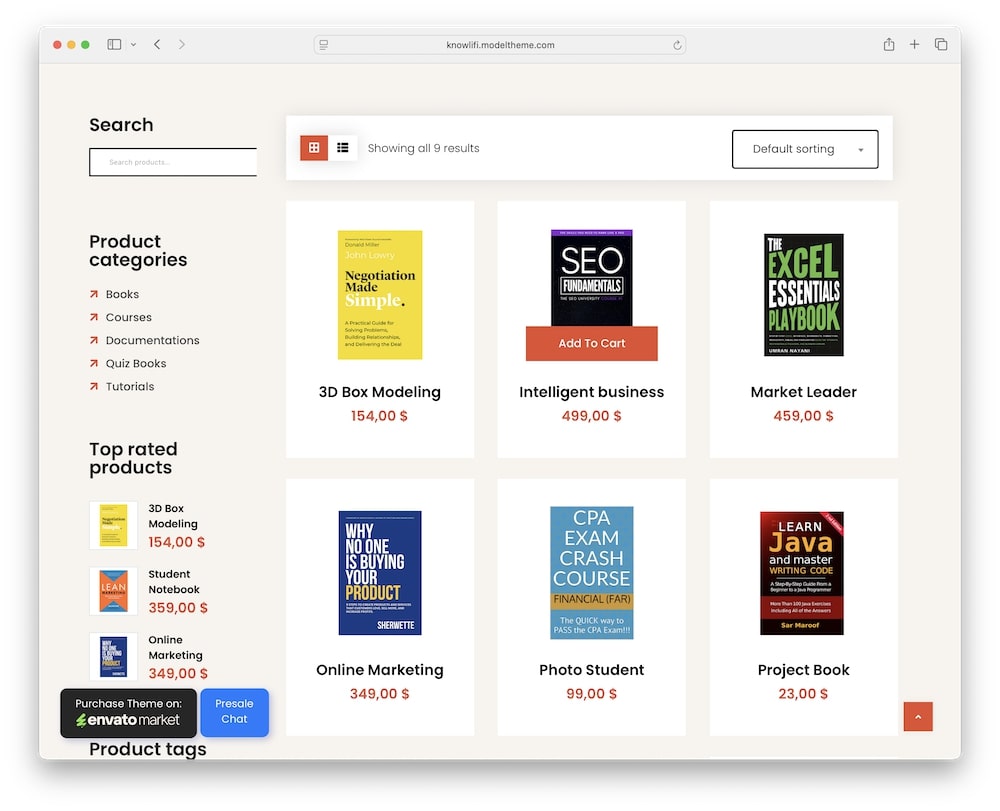Open top rated Student Notebook thumbnail
1000x811 pixels.
[114, 591]
